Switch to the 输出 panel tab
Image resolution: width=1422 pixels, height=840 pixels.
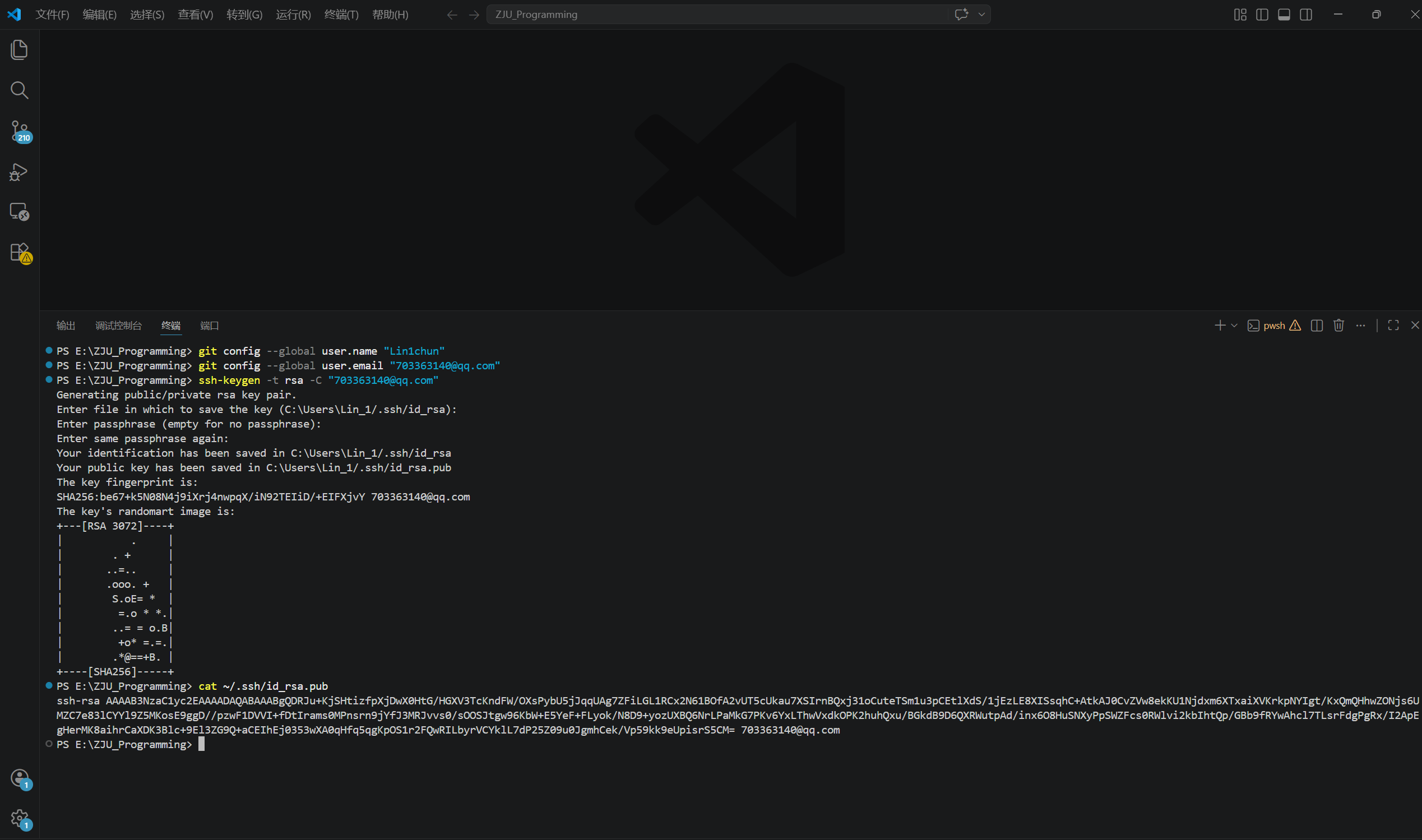point(66,326)
